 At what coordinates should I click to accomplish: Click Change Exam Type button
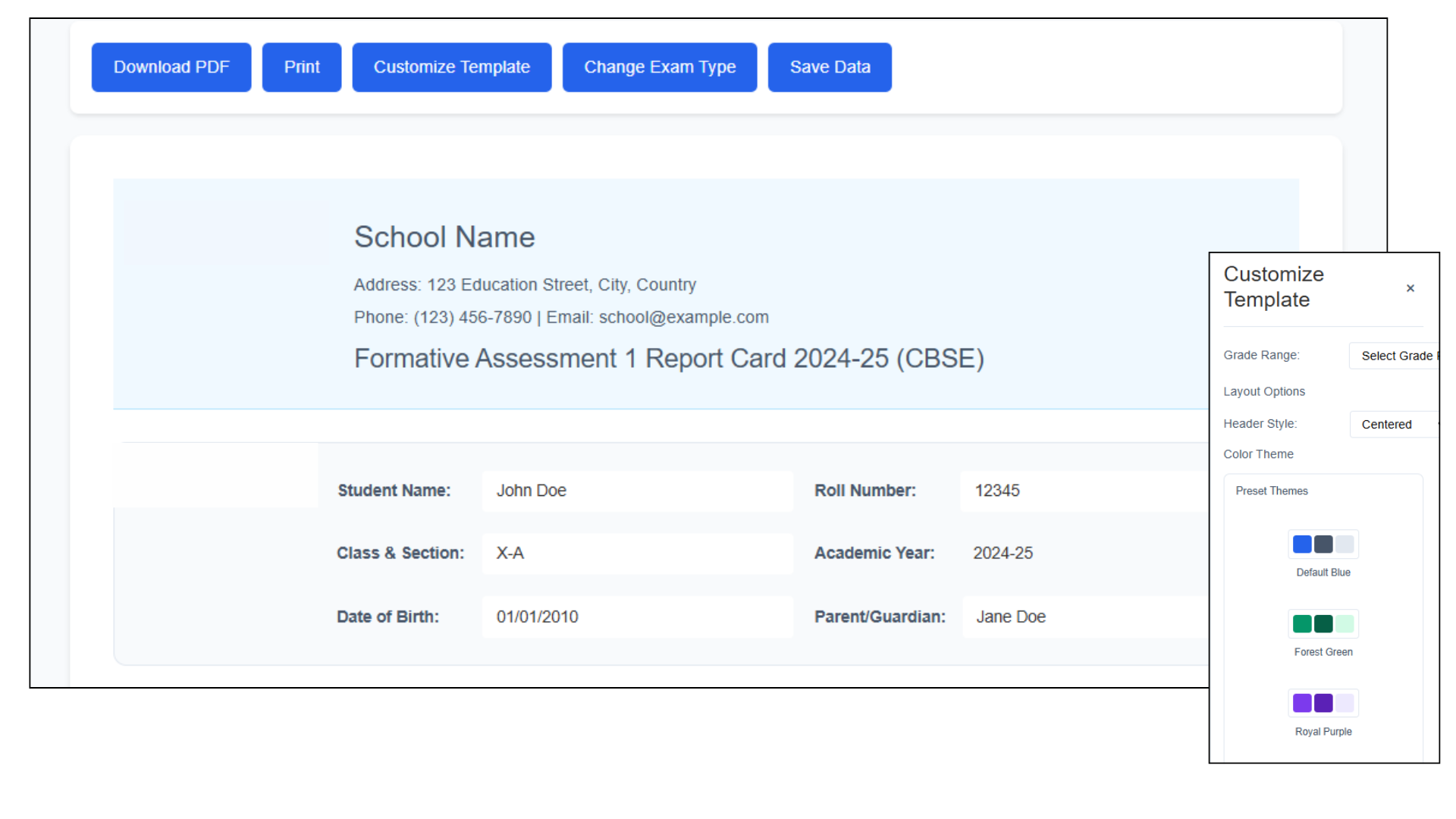(659, 67)
